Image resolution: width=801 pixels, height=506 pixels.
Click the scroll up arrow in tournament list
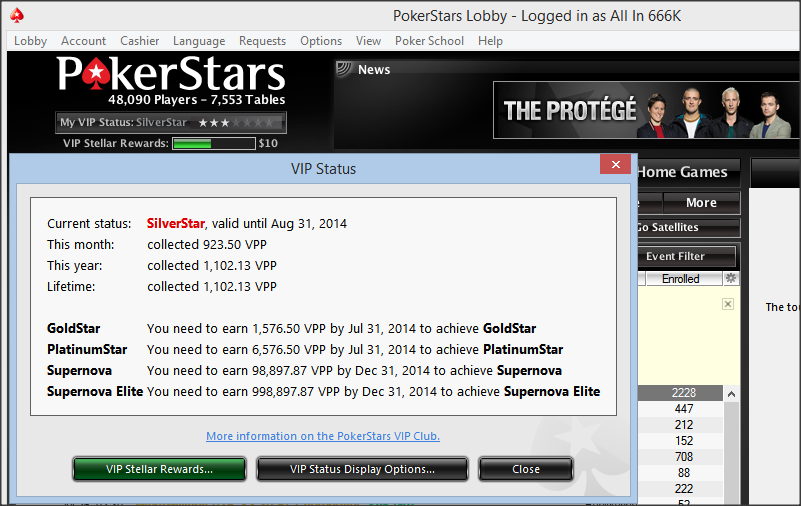pos(732,394)
